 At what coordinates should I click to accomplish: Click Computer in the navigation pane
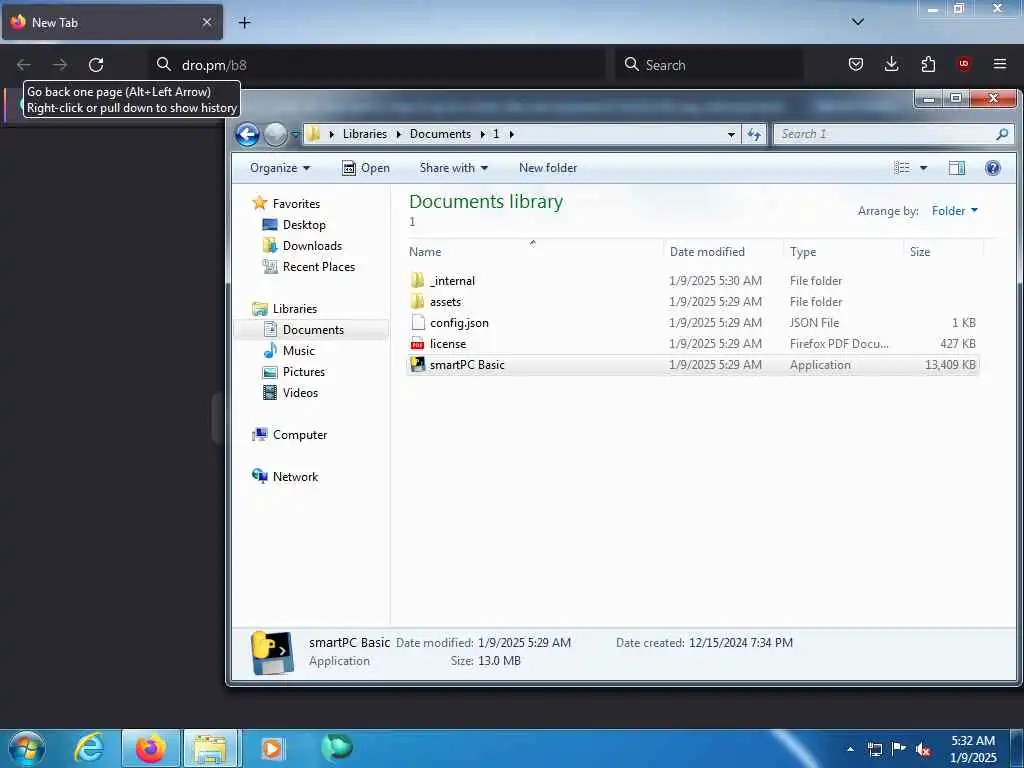300,435
